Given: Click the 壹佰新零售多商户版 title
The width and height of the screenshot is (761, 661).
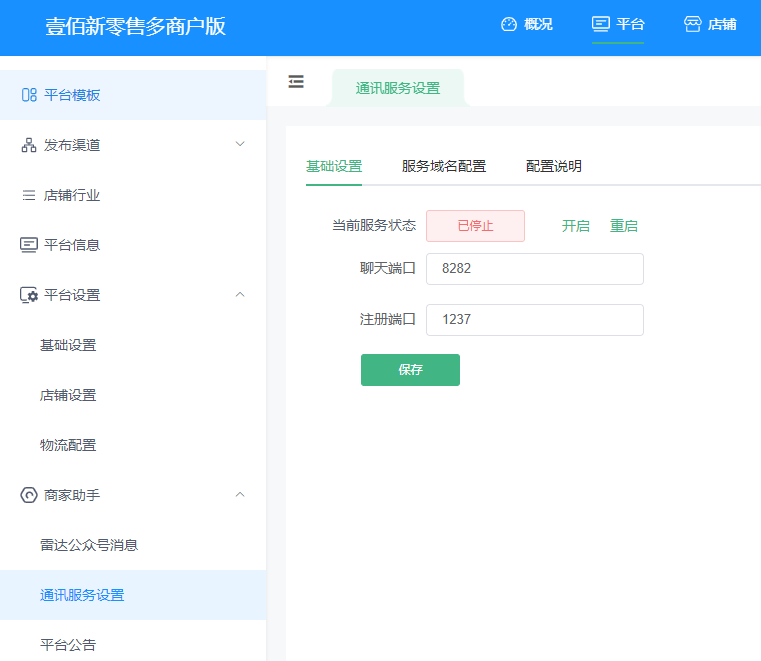Looking at the screenshot, I should pyautogui.click(x=135, y=26).
